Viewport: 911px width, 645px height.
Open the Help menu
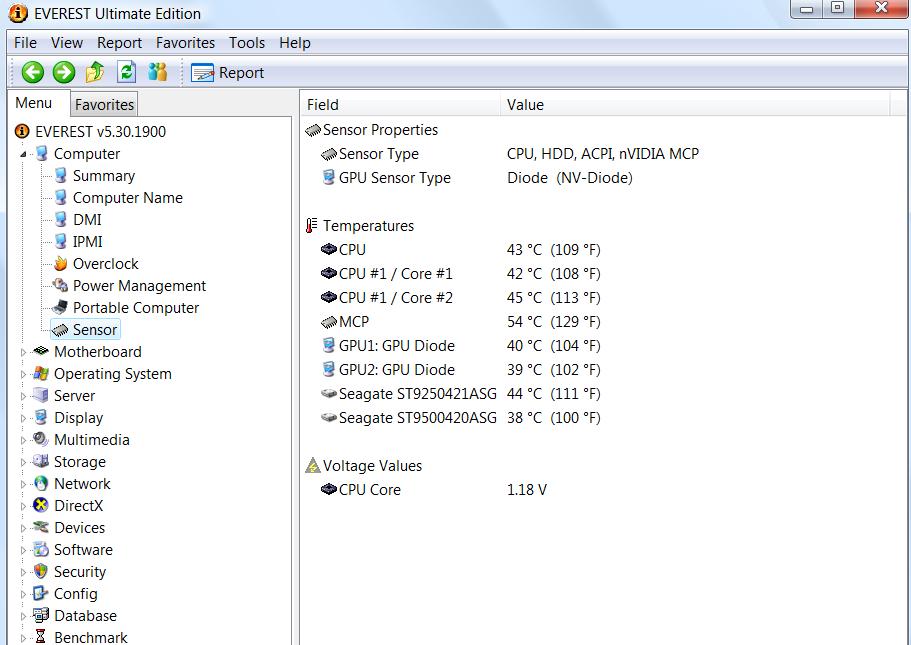[x=295, y=43]
